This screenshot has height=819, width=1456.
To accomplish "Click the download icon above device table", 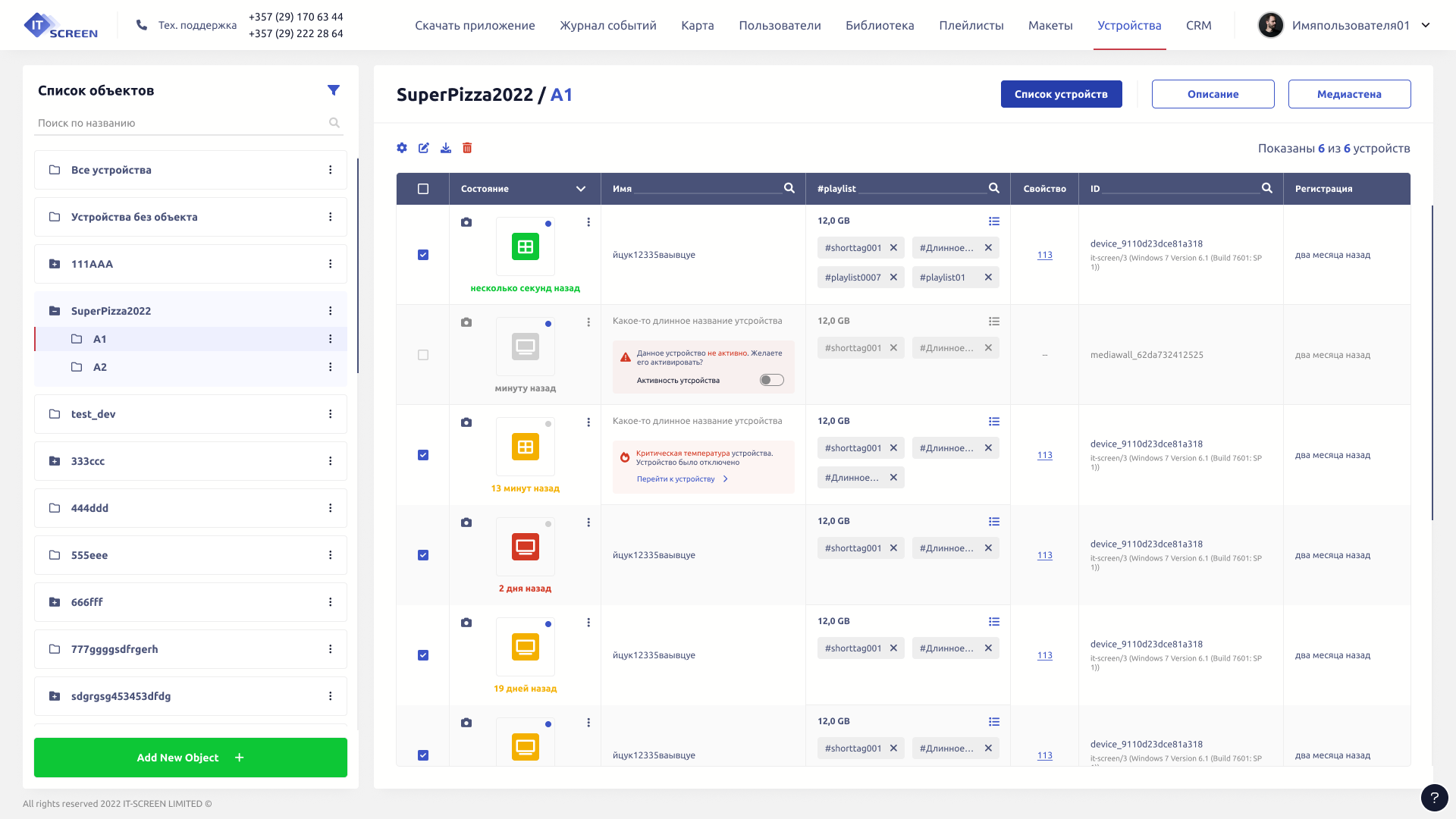I will pos(446,148).
